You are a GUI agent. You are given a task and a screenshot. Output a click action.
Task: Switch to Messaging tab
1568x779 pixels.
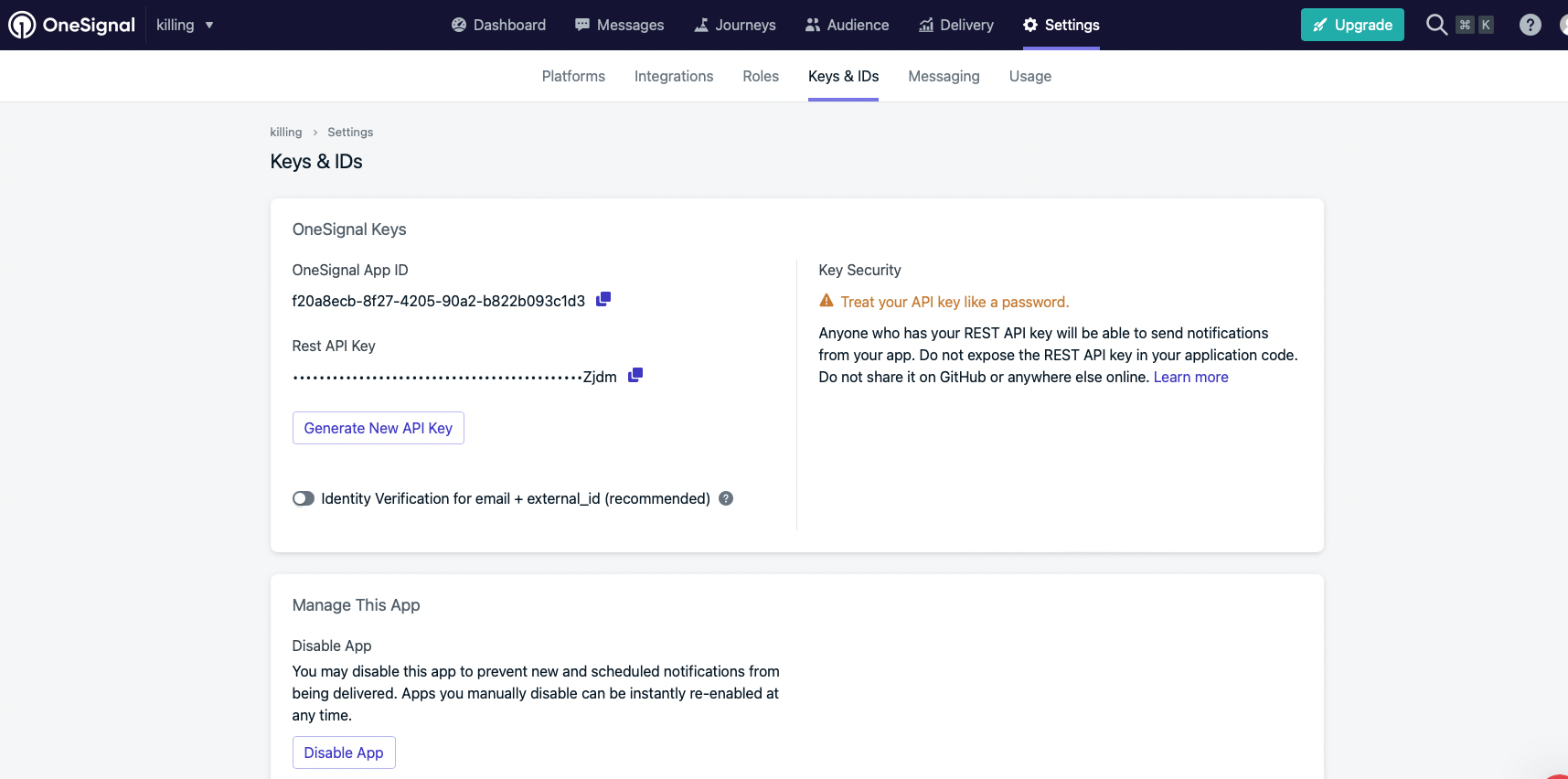944,76
